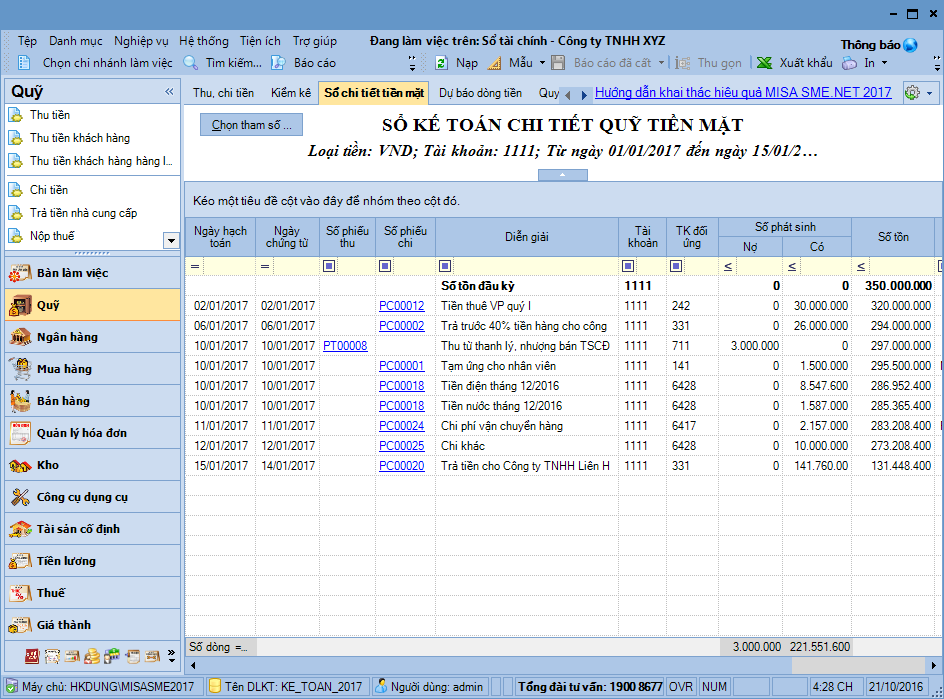Screen dimensions: 944x699
Task: Expand the In print dropdown arrow
Action: pyautogui.click(x=884, y=63)
